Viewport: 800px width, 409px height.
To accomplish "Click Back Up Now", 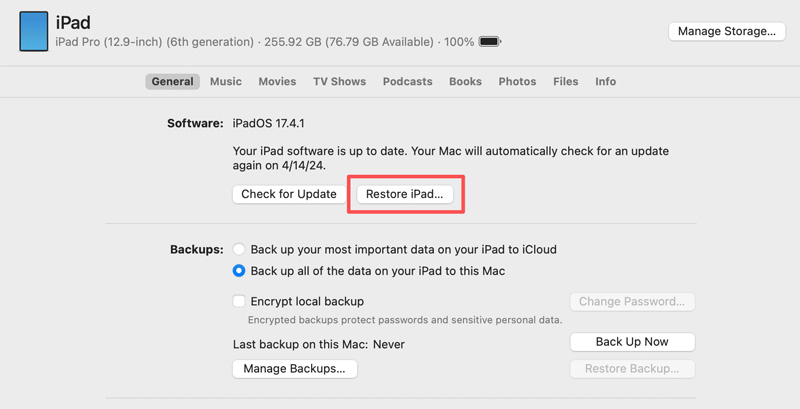I will 632,342.
